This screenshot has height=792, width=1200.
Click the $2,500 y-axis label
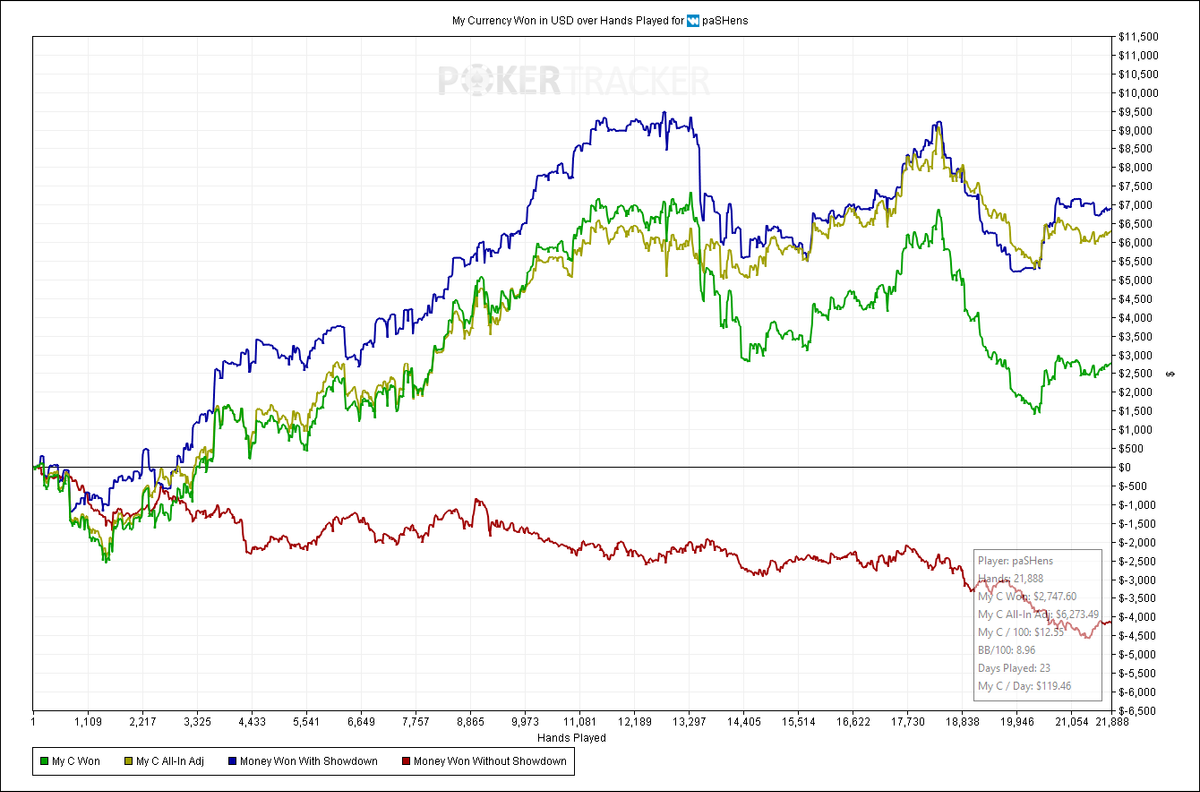[x=1136, y=373]
